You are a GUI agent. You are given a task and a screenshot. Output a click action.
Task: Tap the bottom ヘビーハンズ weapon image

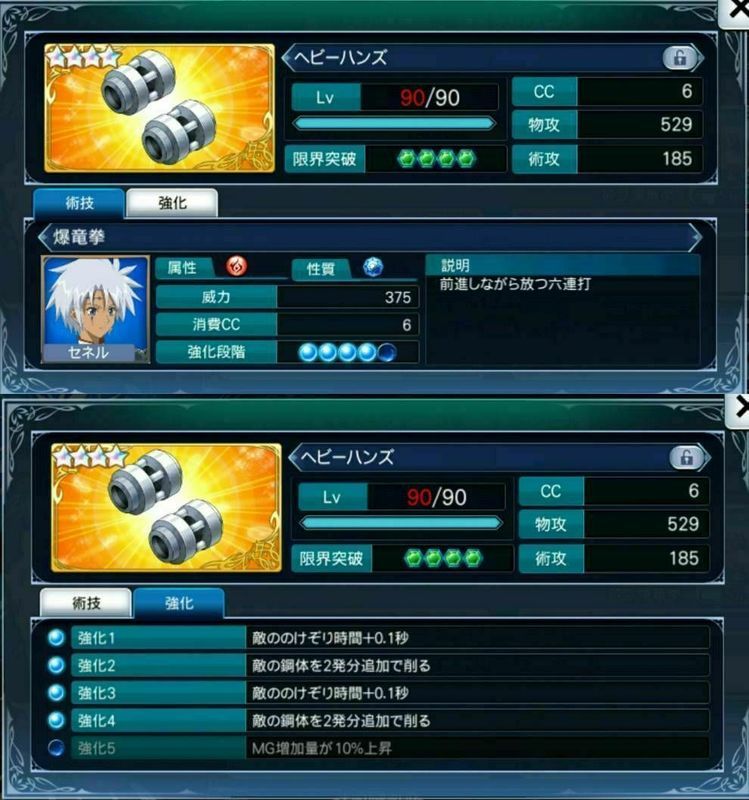[166, 508]
